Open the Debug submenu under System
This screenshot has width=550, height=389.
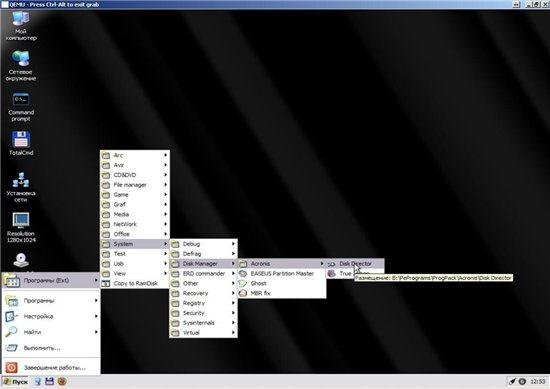(x=203, y=244)
